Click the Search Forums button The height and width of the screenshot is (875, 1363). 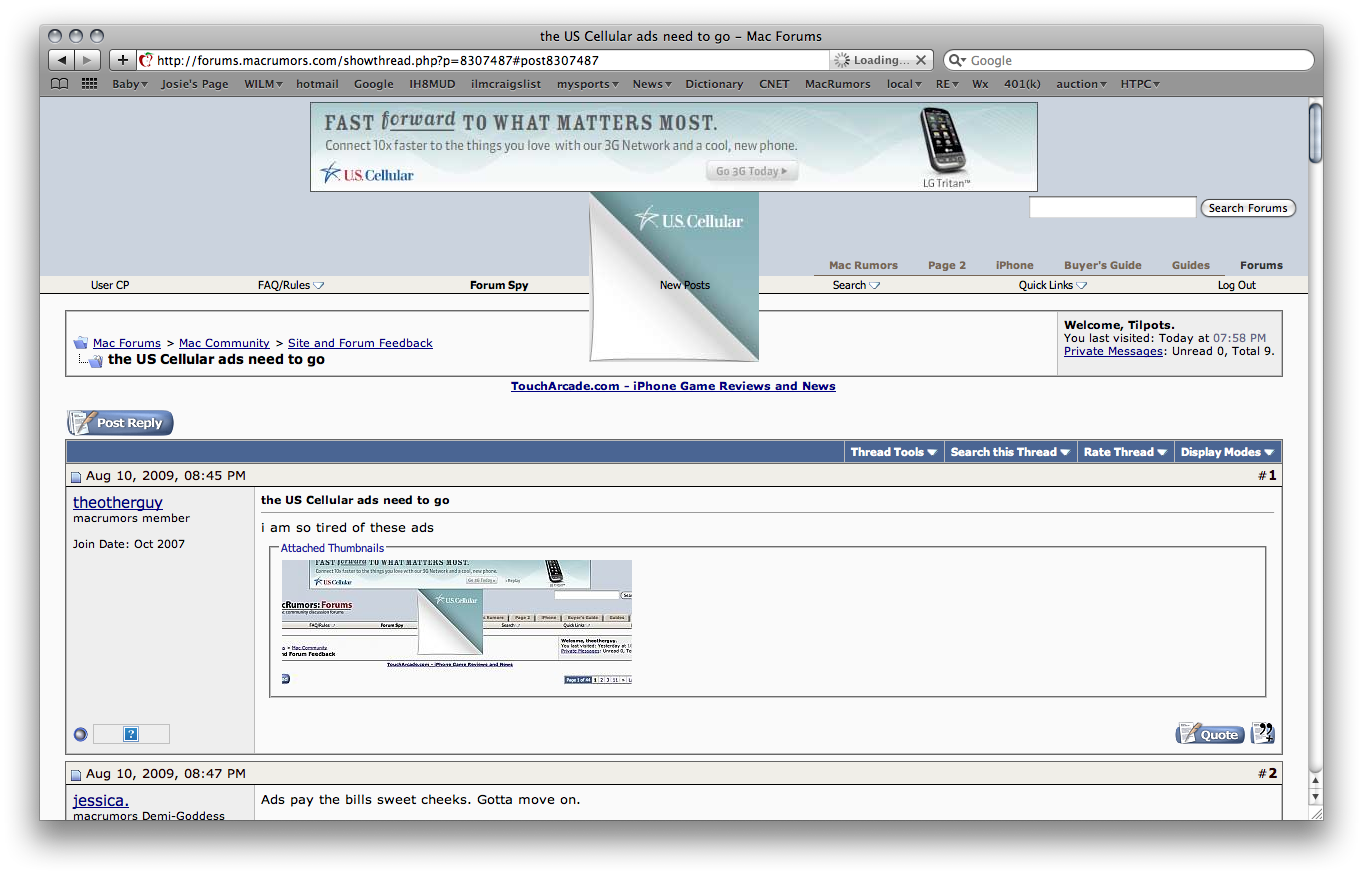coord(1248,208)
